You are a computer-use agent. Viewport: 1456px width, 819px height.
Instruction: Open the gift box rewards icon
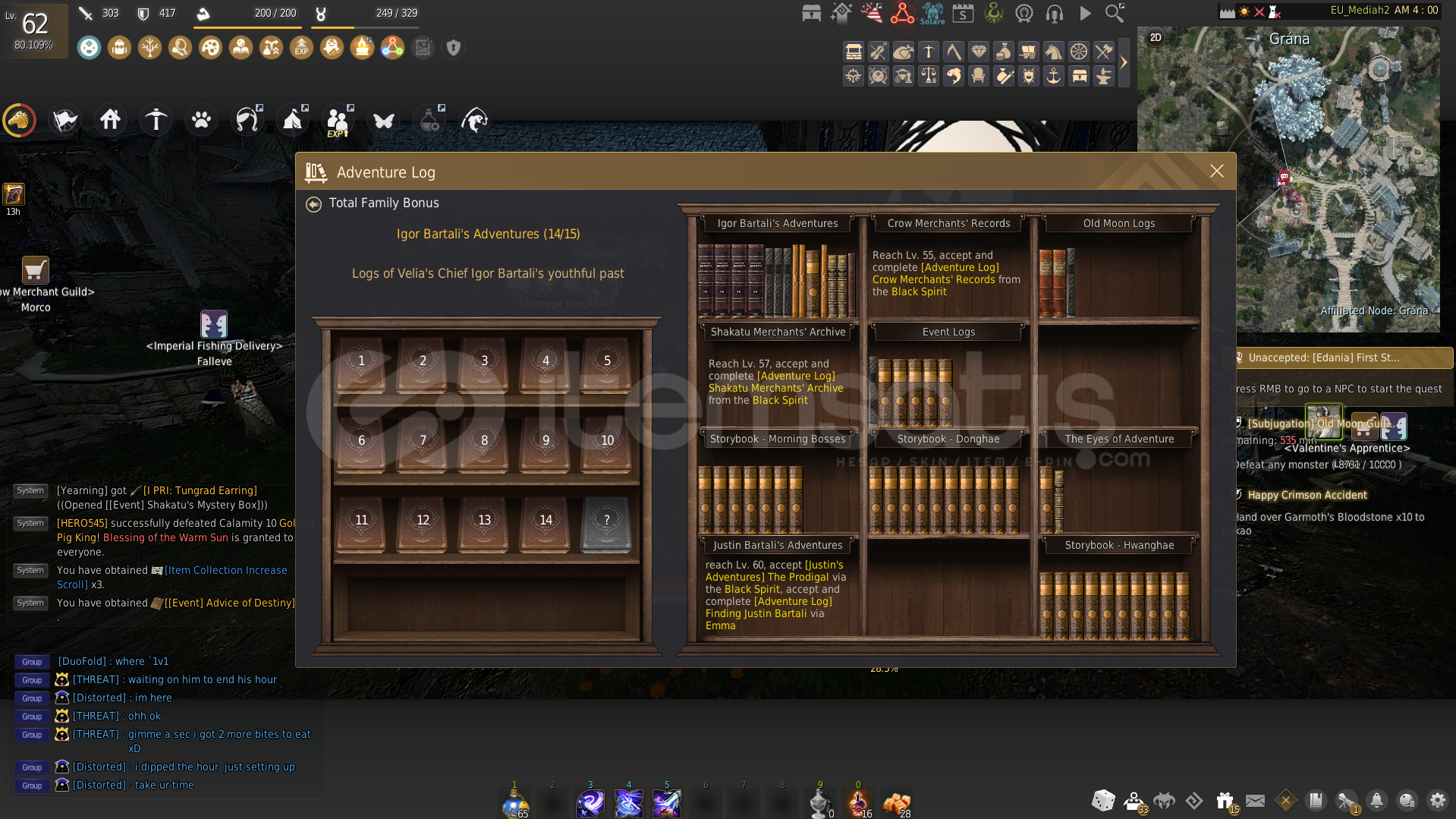point(1224,801)
